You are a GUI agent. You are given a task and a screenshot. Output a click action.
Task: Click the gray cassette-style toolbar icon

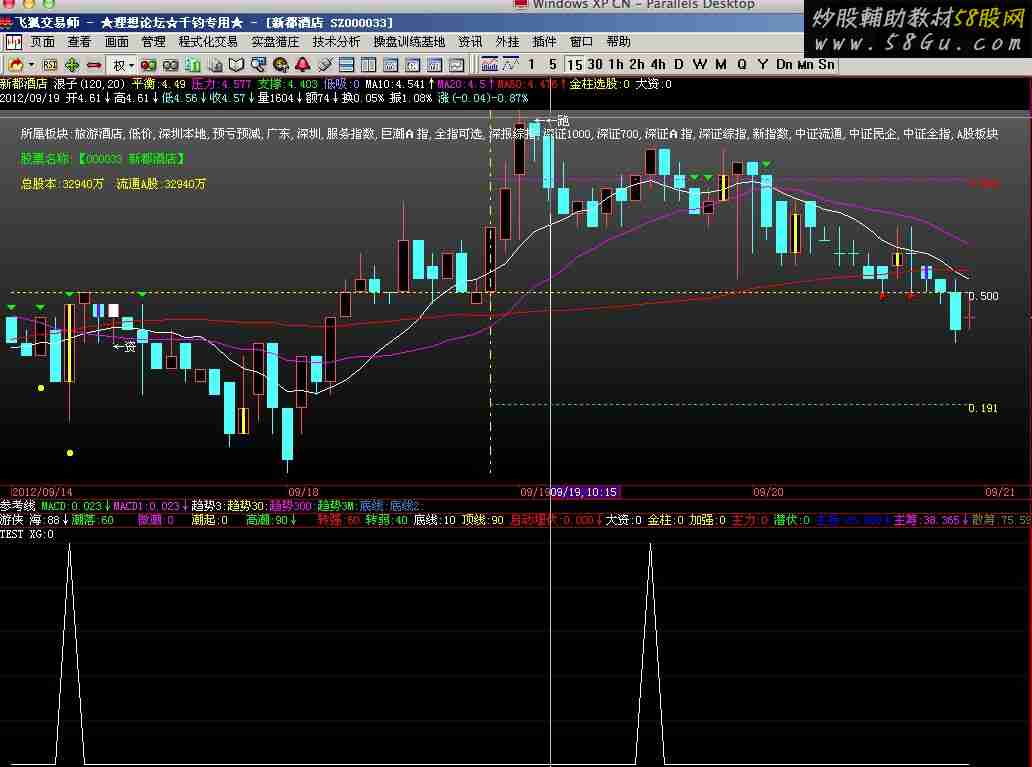pyautogui.click(x=170, y=65)
